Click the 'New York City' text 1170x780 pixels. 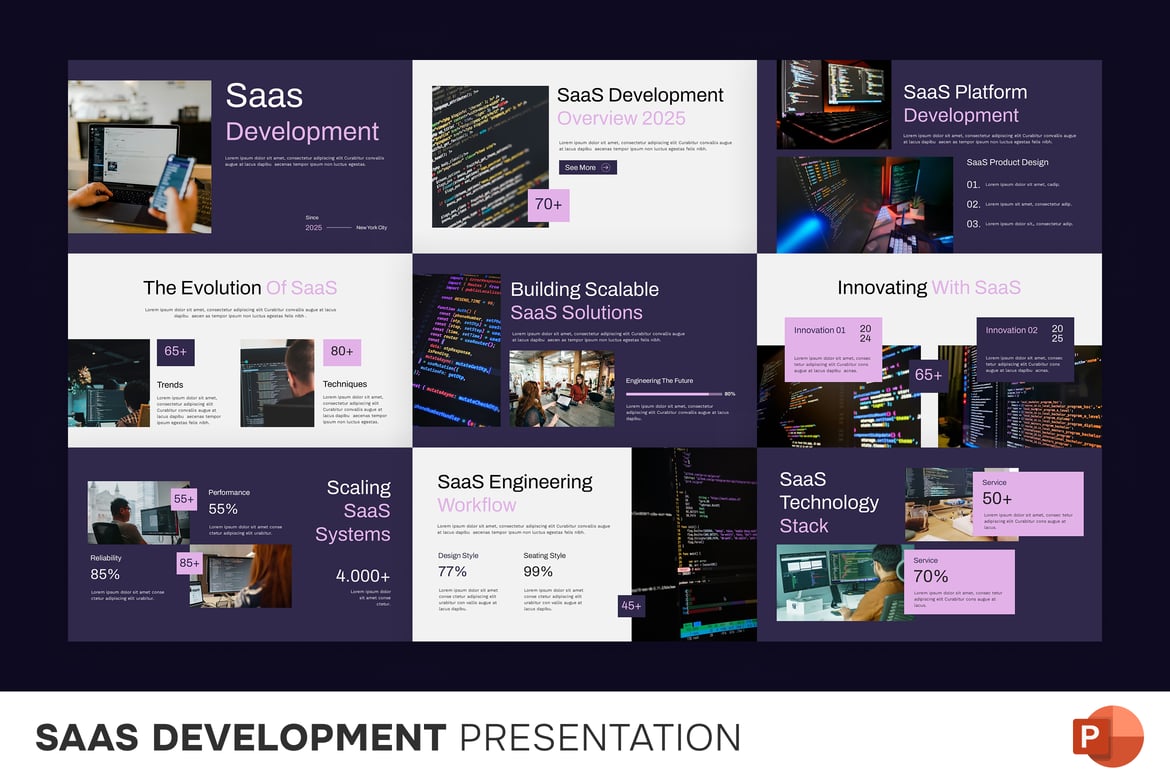coord(372,228)
